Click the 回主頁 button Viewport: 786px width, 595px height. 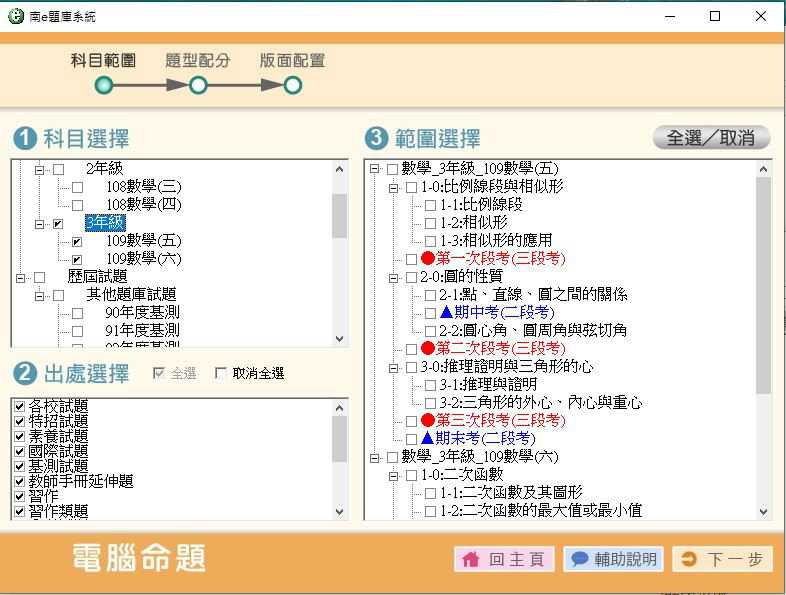coord(504,559)
